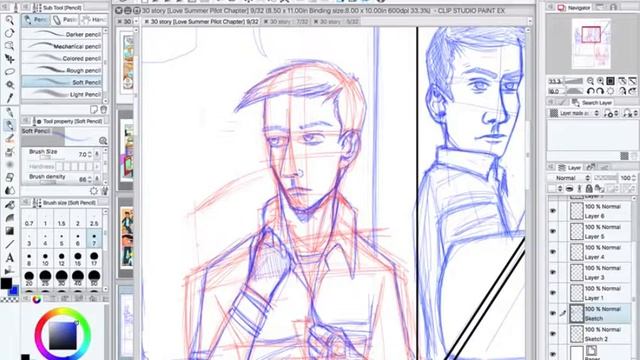This screenshot has width=640, height=360.
Task: Click the Navigator fit to screen icon
Action: click(610, 81)
